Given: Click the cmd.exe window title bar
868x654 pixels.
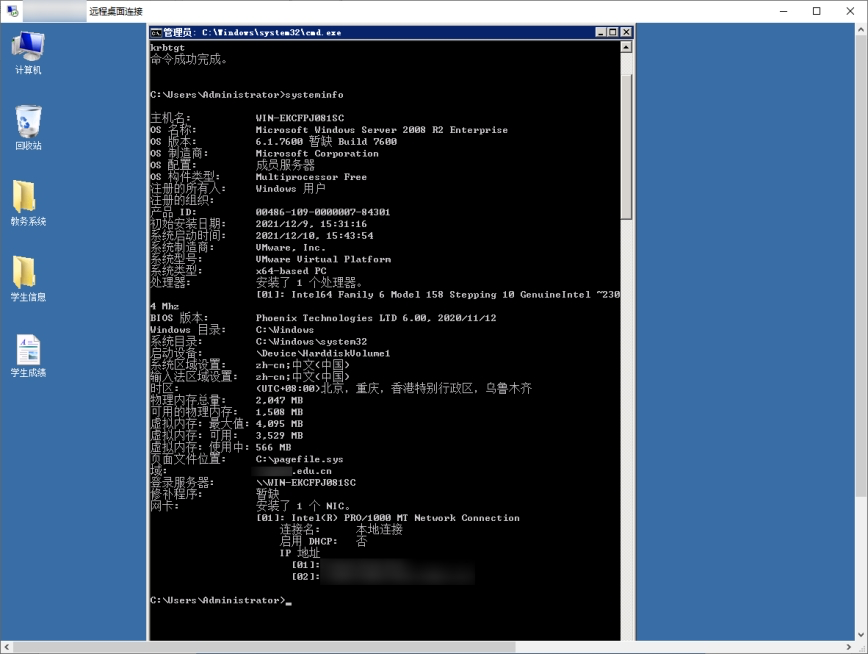Looking at the screenshot, I should point(400,32).
